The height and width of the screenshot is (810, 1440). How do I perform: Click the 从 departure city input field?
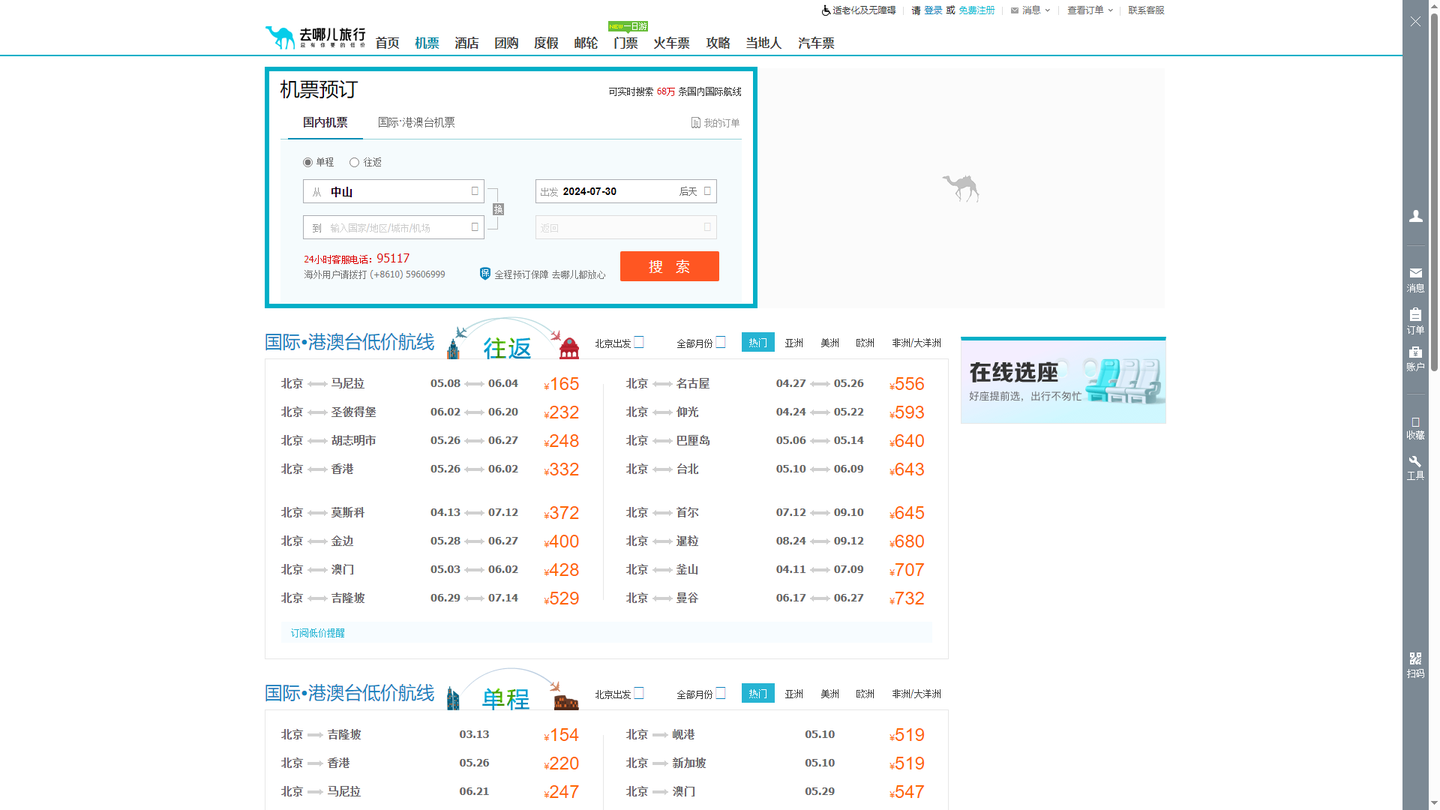pyautogui.click(x=394, y=191)
